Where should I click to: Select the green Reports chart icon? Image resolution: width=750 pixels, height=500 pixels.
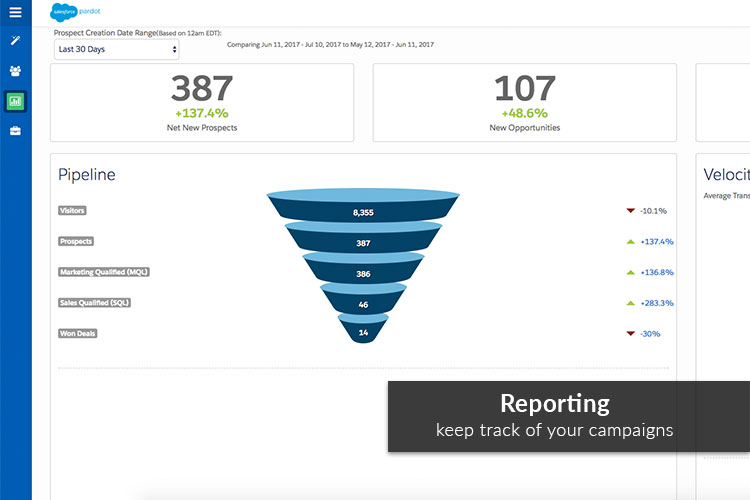(15, 101)
